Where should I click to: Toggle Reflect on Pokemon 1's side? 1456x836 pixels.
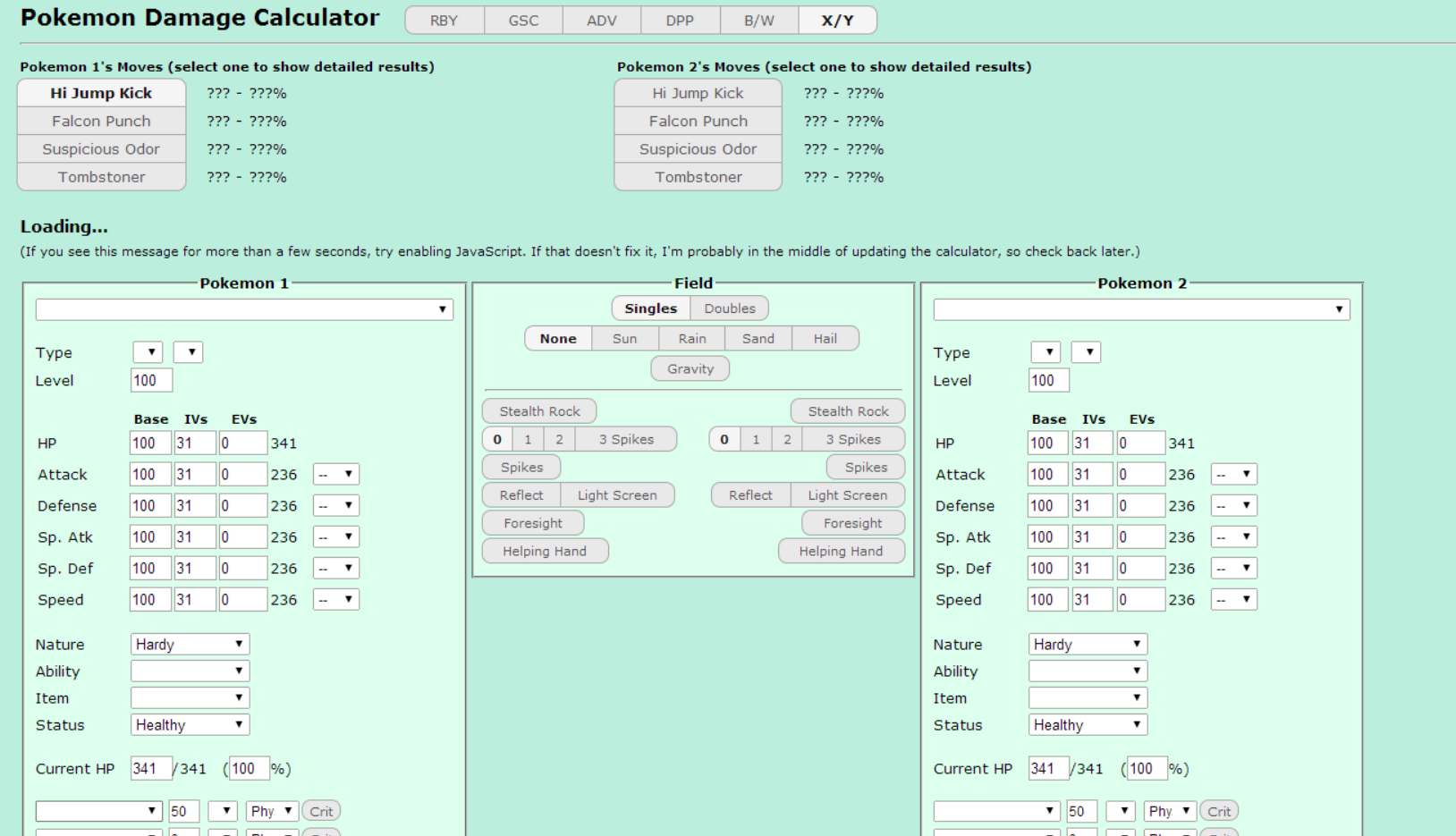click(521, 495)
